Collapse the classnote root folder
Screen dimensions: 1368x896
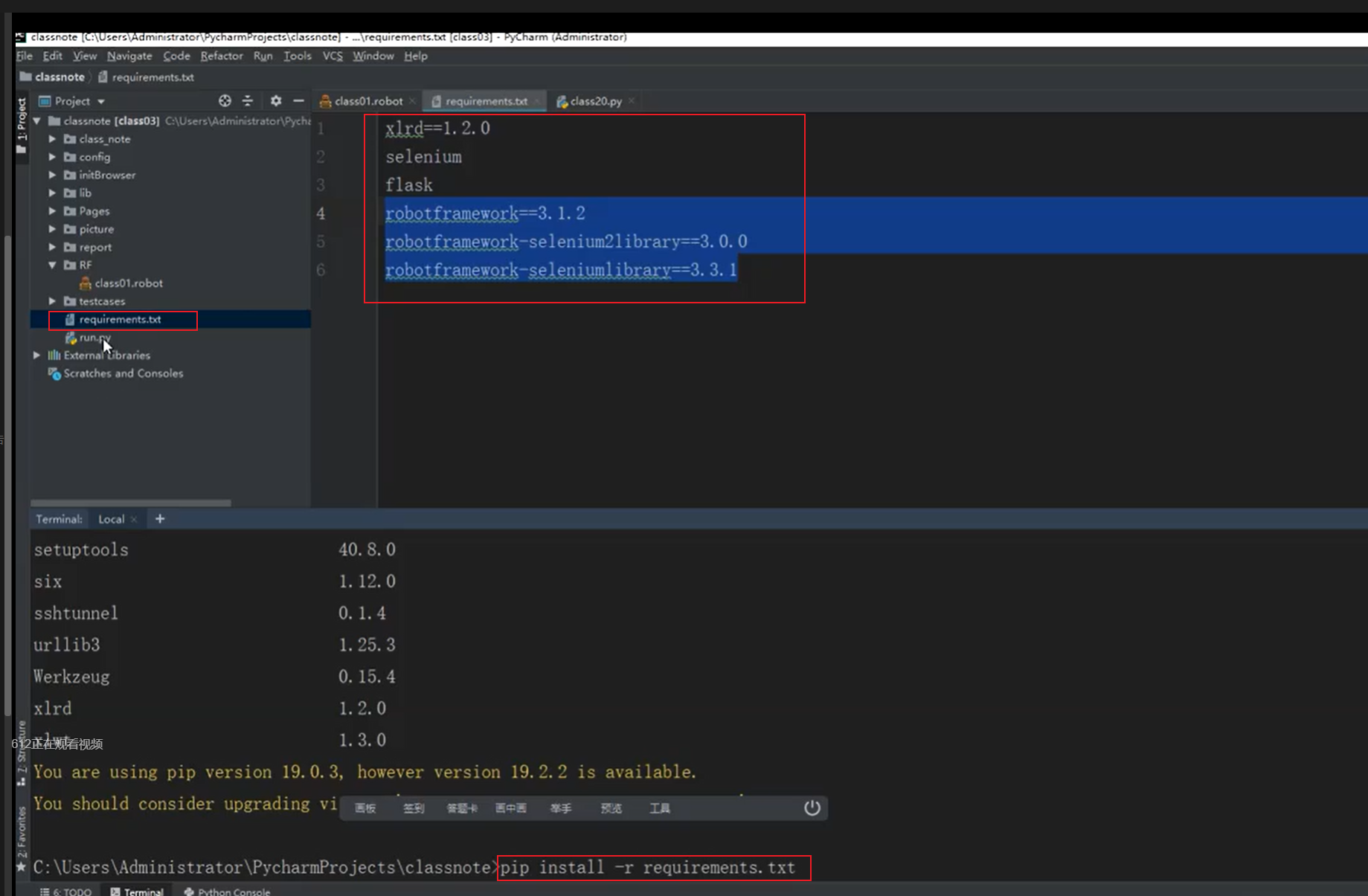click(x=36, y=120)
